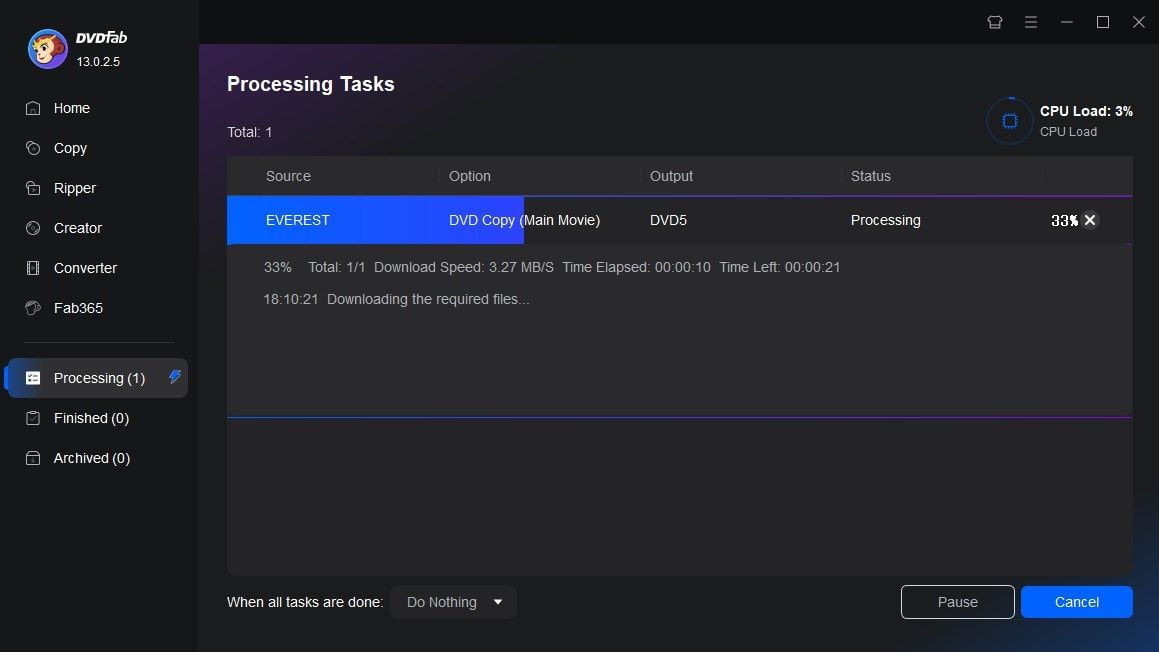The image size is (1159, 652).
Task: Click the Ripper icon in the sidebar
Action: pos(33,188)
